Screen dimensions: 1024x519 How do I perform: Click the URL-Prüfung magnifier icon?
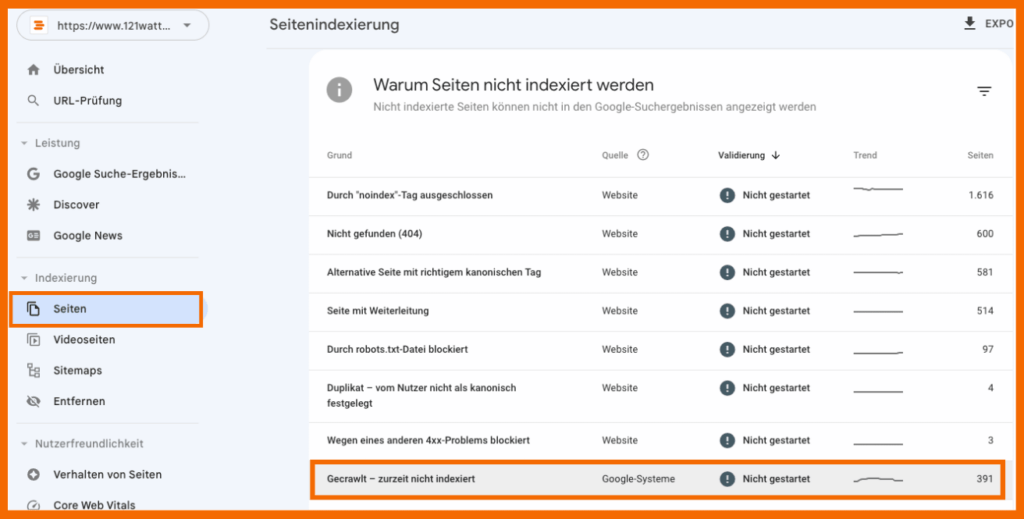pyautogui.click(x=34, y=101)
